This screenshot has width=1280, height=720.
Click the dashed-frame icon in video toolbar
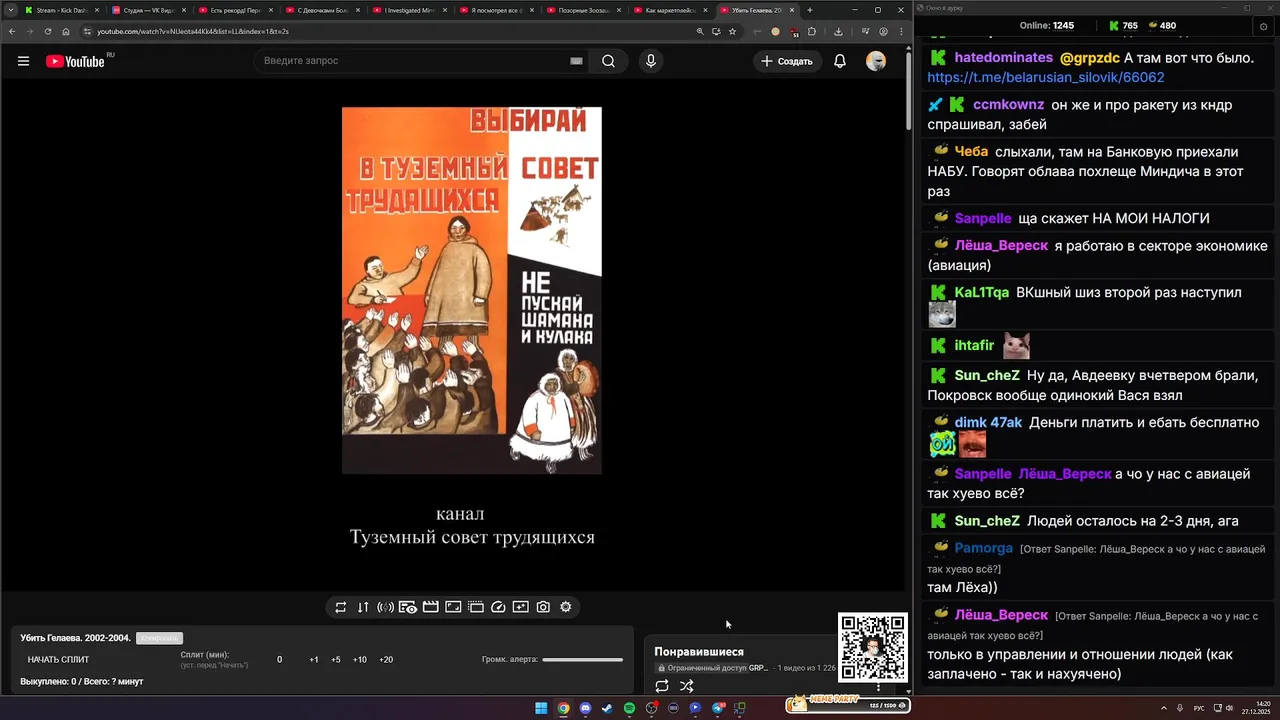[x=476, y=607]
